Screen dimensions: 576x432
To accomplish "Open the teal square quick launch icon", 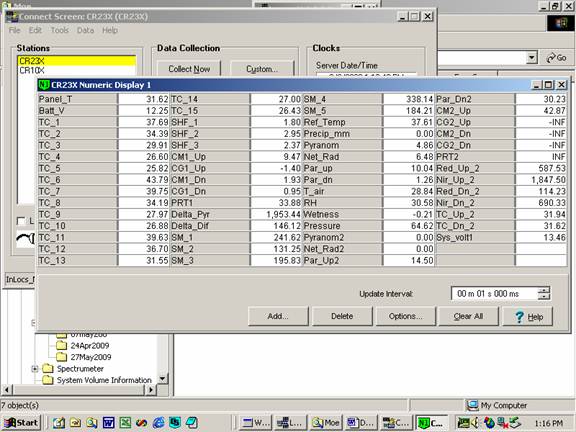I will point(175,423).
